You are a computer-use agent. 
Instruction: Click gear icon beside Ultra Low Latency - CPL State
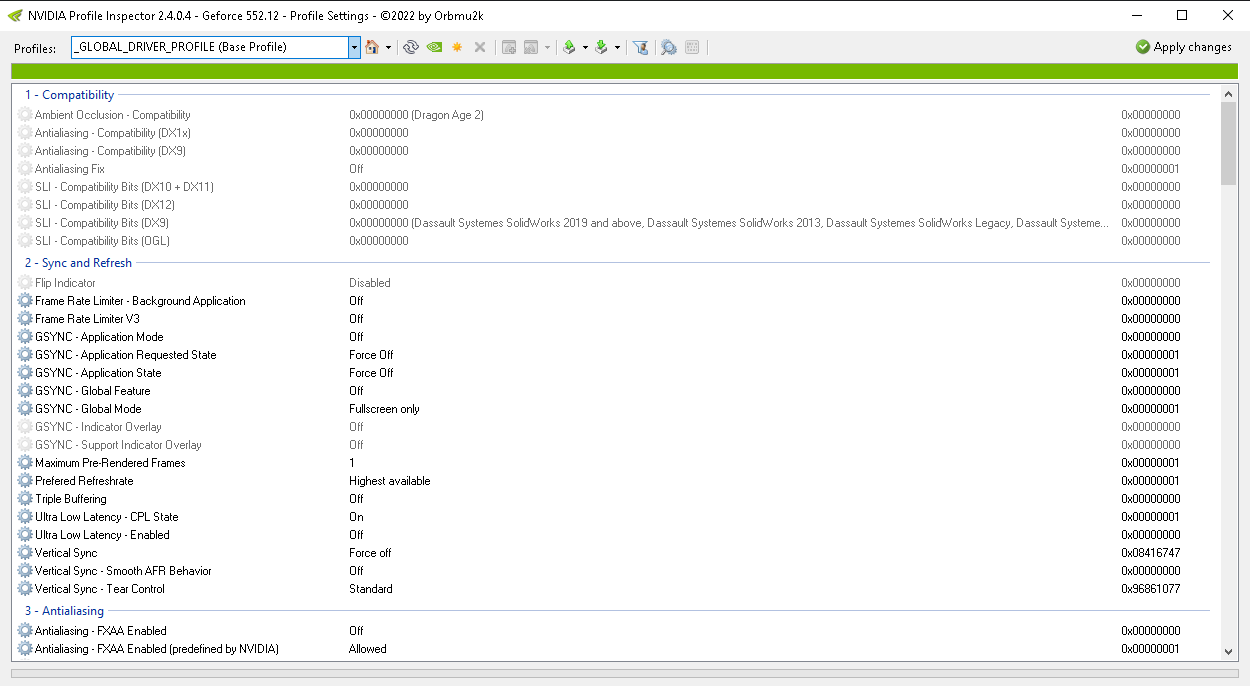[25, 517]
